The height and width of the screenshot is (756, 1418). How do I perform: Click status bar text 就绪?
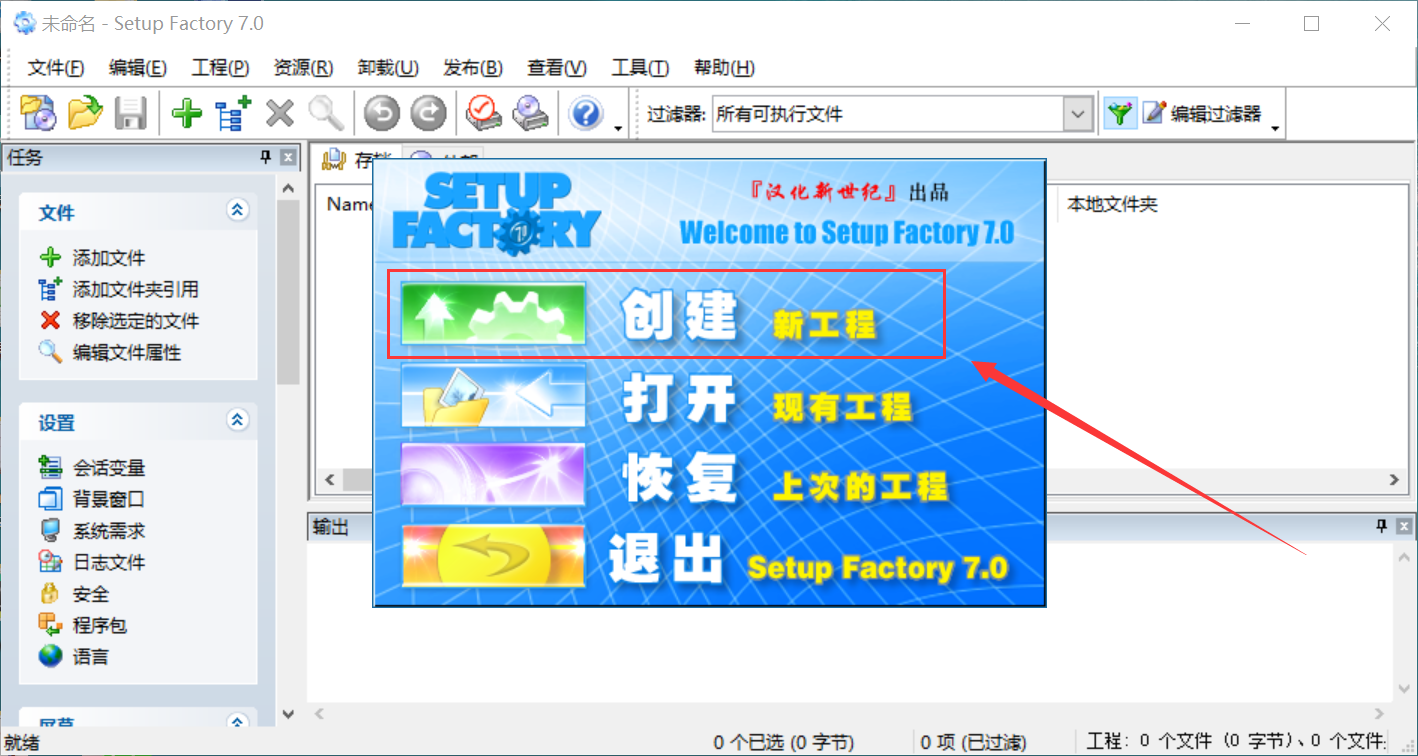(x=23, y=742)
